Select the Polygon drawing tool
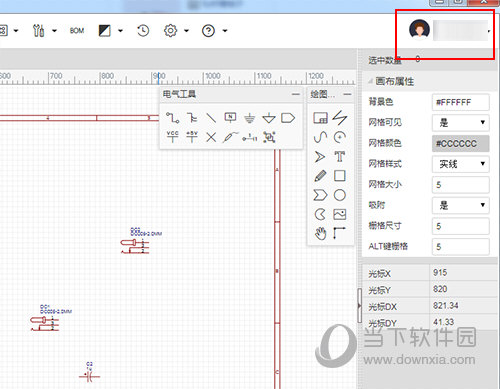 point(320,195)
